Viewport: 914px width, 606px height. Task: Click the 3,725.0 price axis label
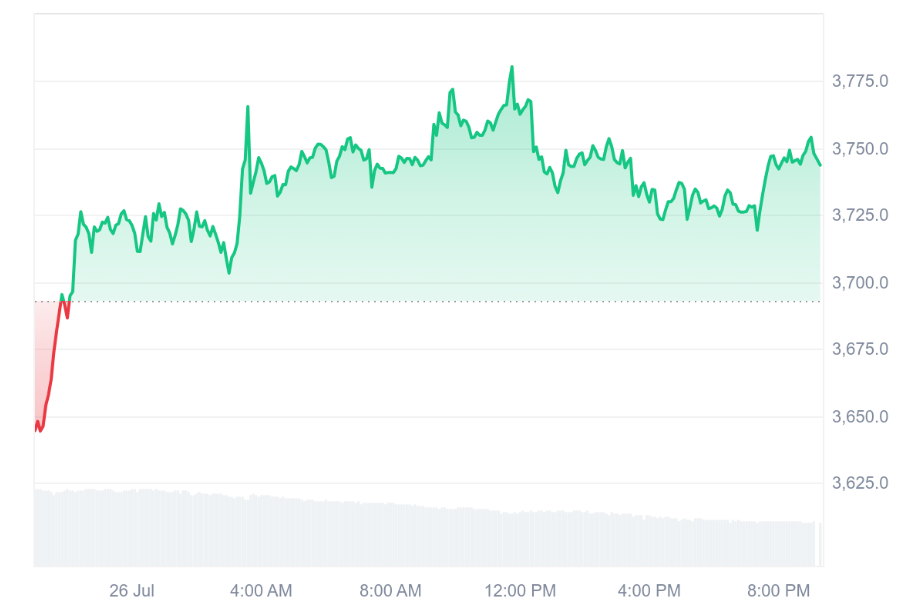coord(860,215)
